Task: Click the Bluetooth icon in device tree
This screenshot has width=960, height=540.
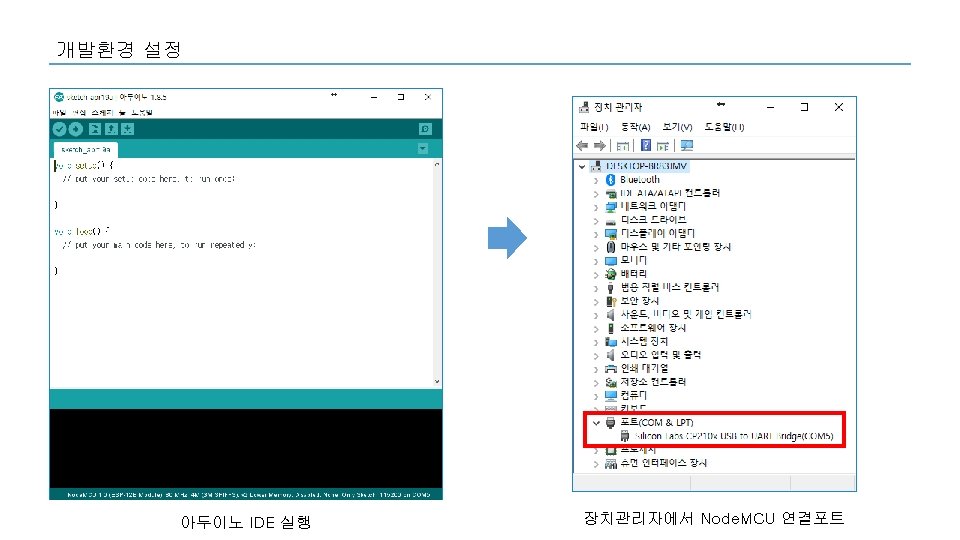Action: click(x=610, y=180)
